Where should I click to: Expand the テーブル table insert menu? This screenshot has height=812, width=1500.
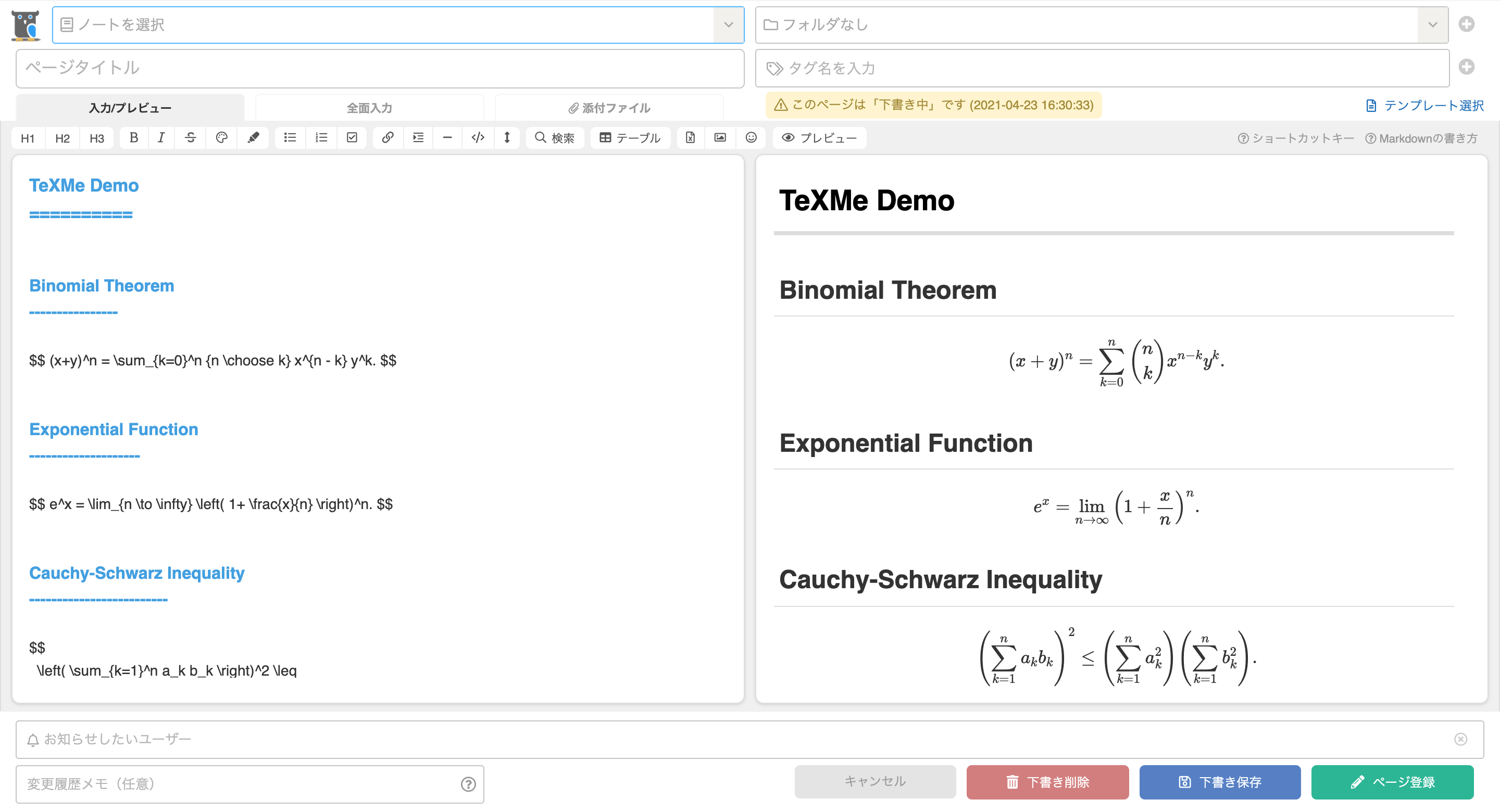[630, 137]
